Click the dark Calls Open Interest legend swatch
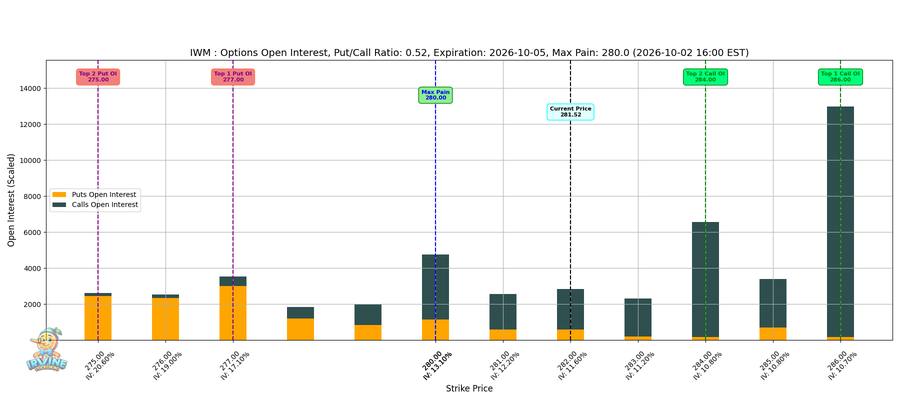900x400 pixels. click(60, 204)
